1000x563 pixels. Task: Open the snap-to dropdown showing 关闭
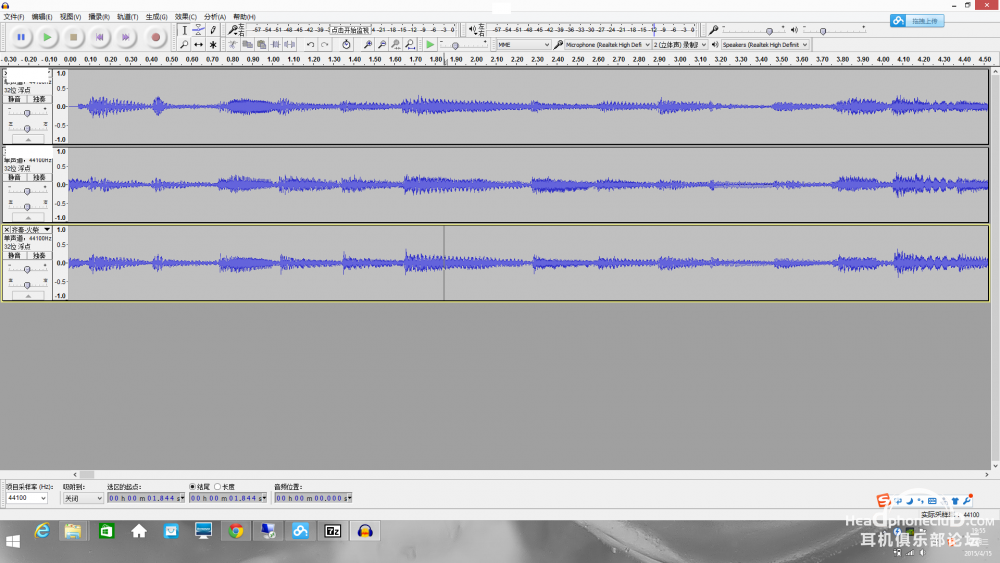click(83, 498)
